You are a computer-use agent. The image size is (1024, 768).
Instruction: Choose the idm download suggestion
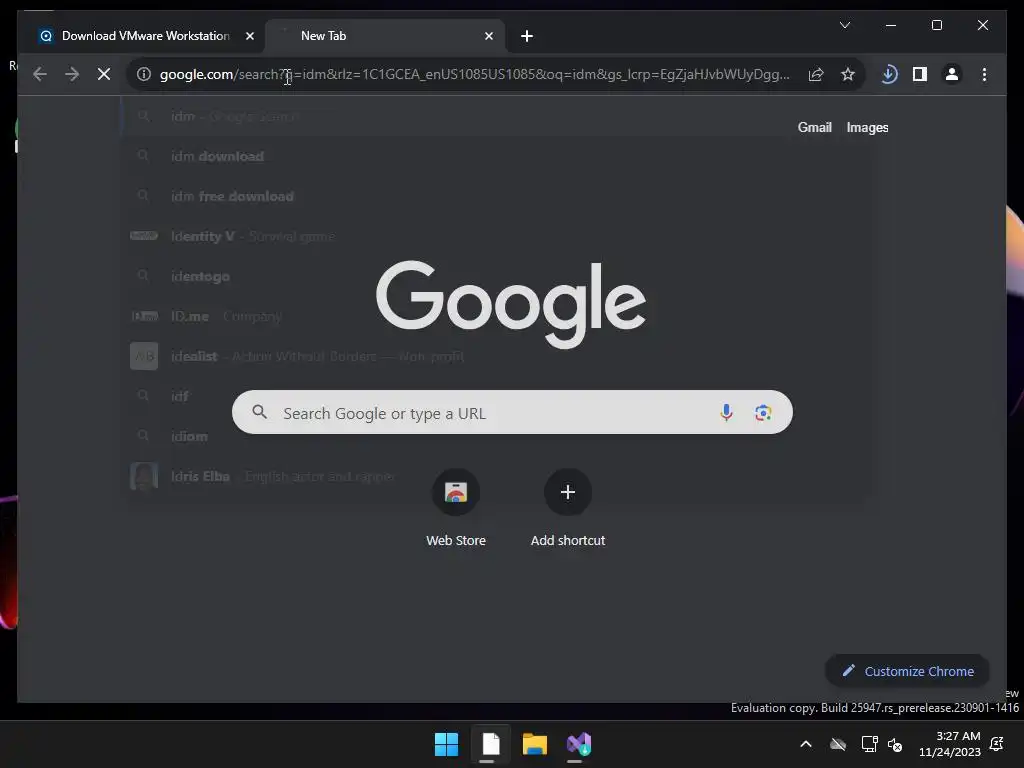pyautogui.click(x=496, y=156)
